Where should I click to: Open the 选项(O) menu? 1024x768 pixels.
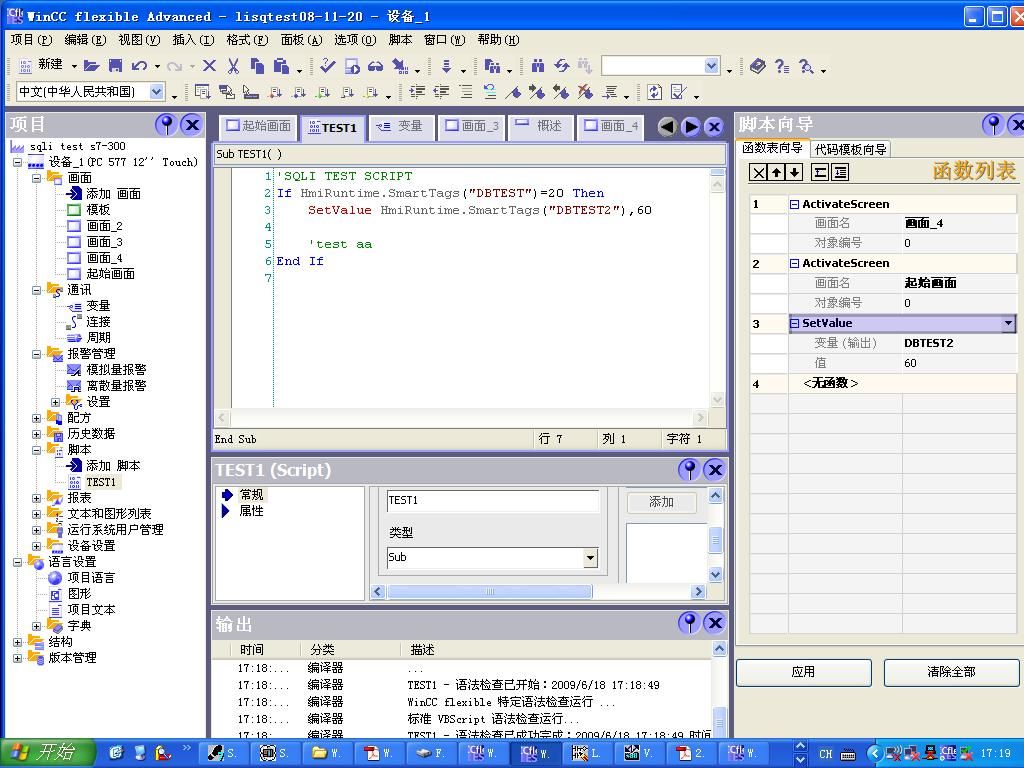[x=355, y=40]
